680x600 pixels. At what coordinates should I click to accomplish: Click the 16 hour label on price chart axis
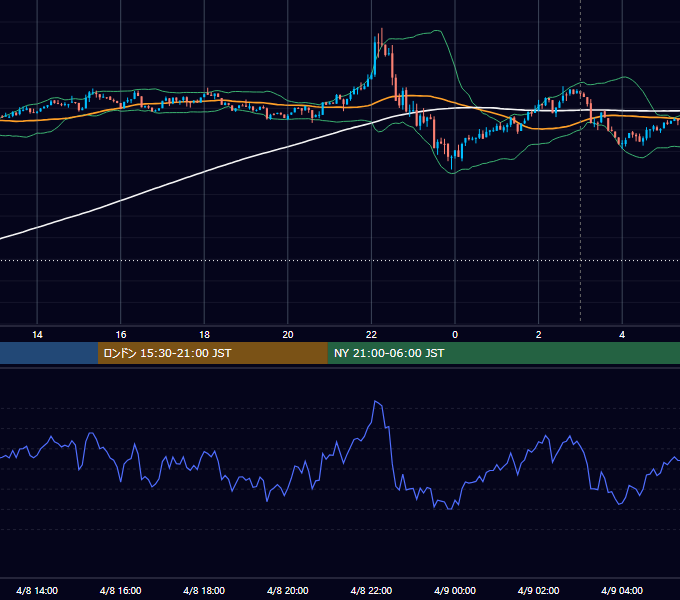pos(121,335)
